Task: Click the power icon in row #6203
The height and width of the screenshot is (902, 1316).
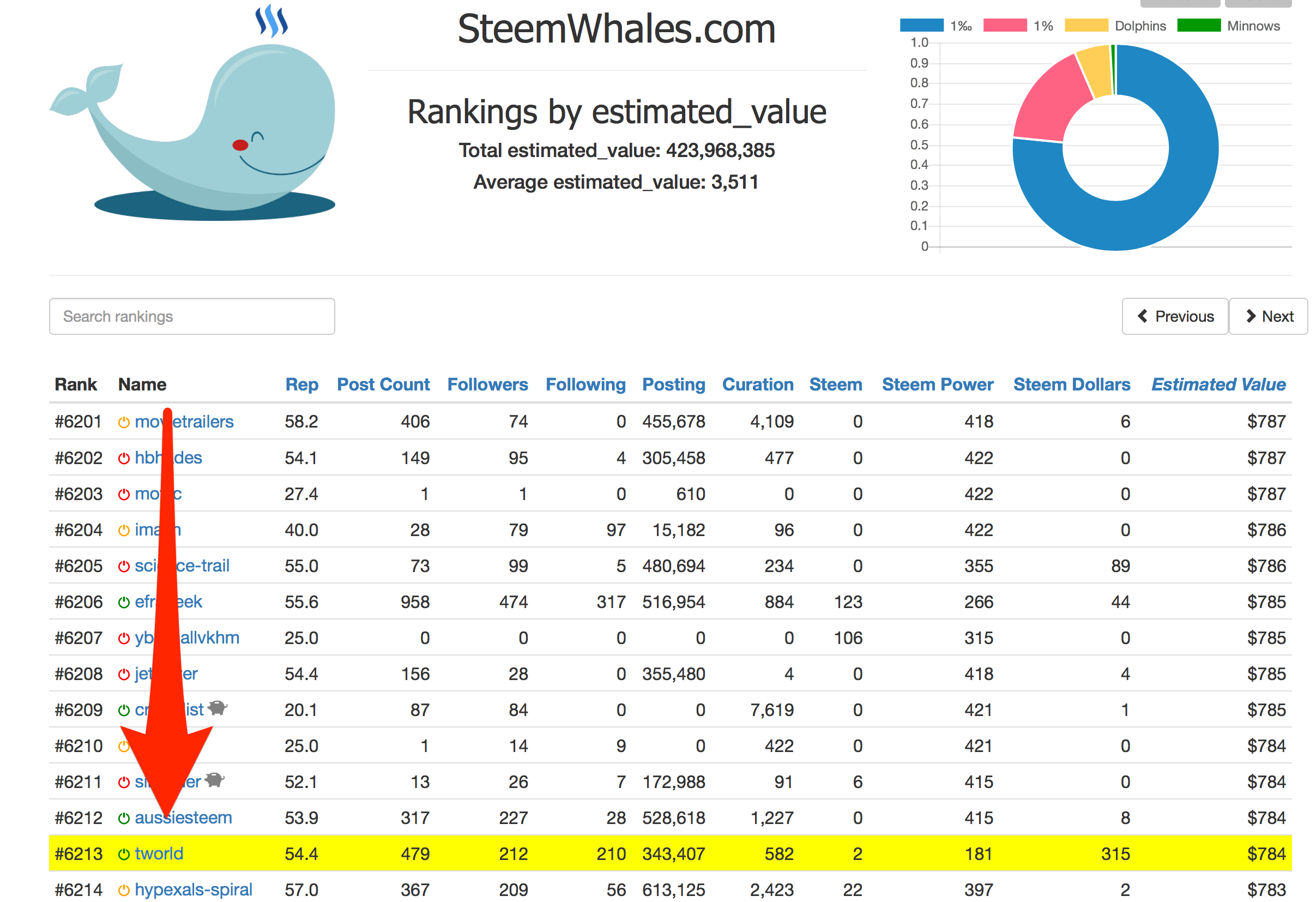Action: (x=123, y=495)
